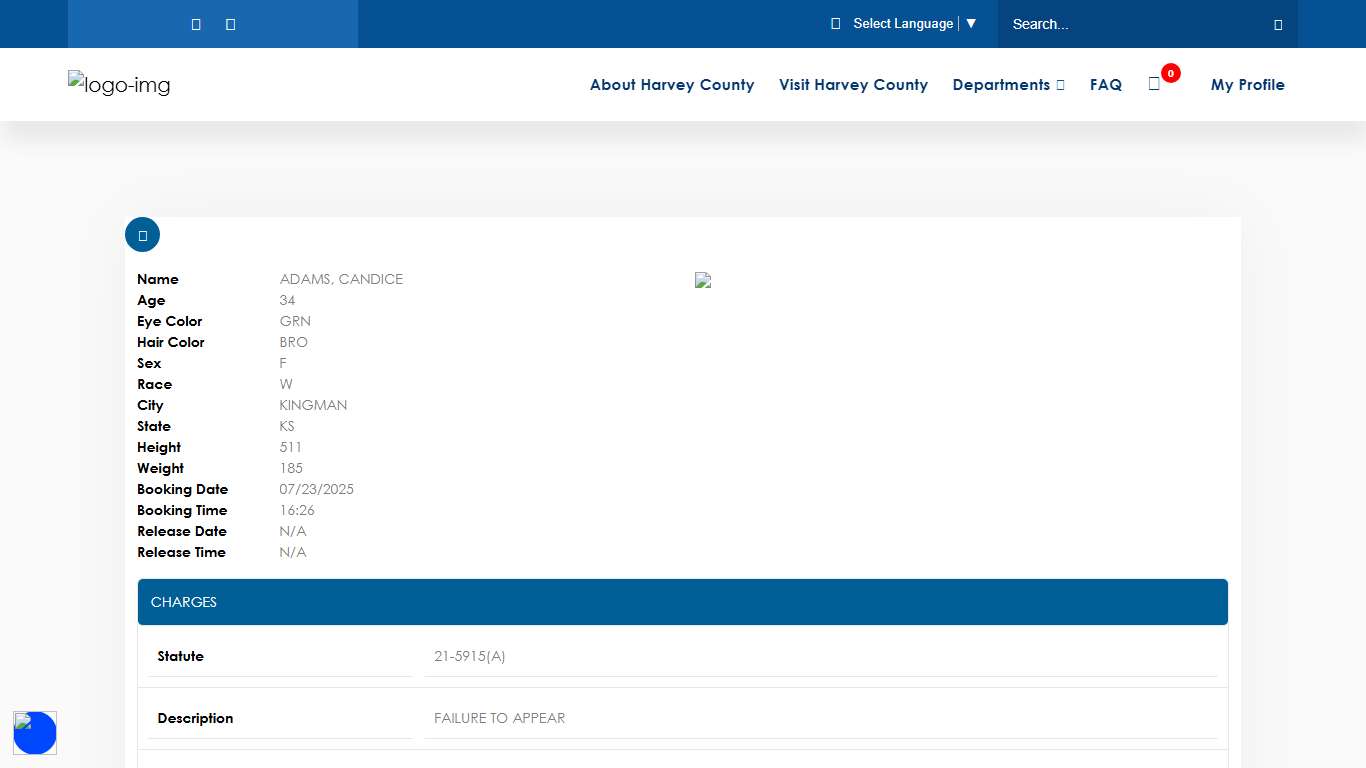
Task: Click the first social media icon in top bar
Action: tap(196, 23)
